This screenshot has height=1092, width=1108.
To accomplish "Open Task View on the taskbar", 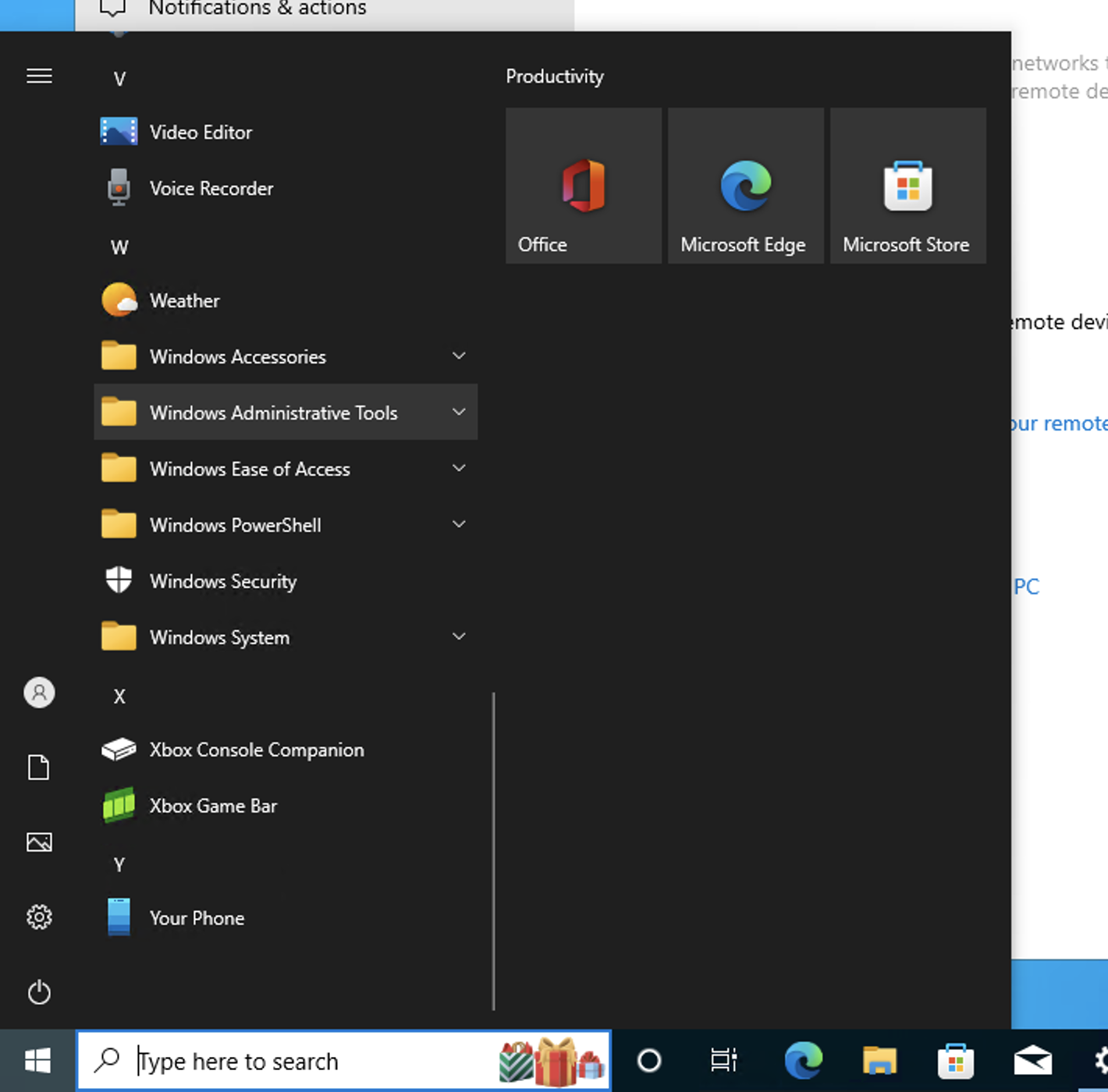I will tap(724, 1061).
